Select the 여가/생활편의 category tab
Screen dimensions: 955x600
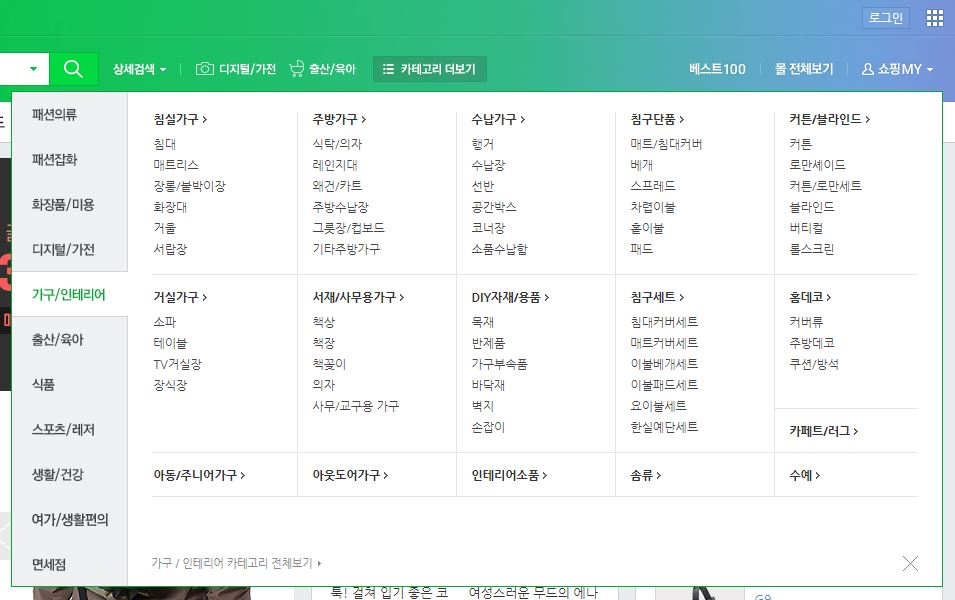coord(69,520)
